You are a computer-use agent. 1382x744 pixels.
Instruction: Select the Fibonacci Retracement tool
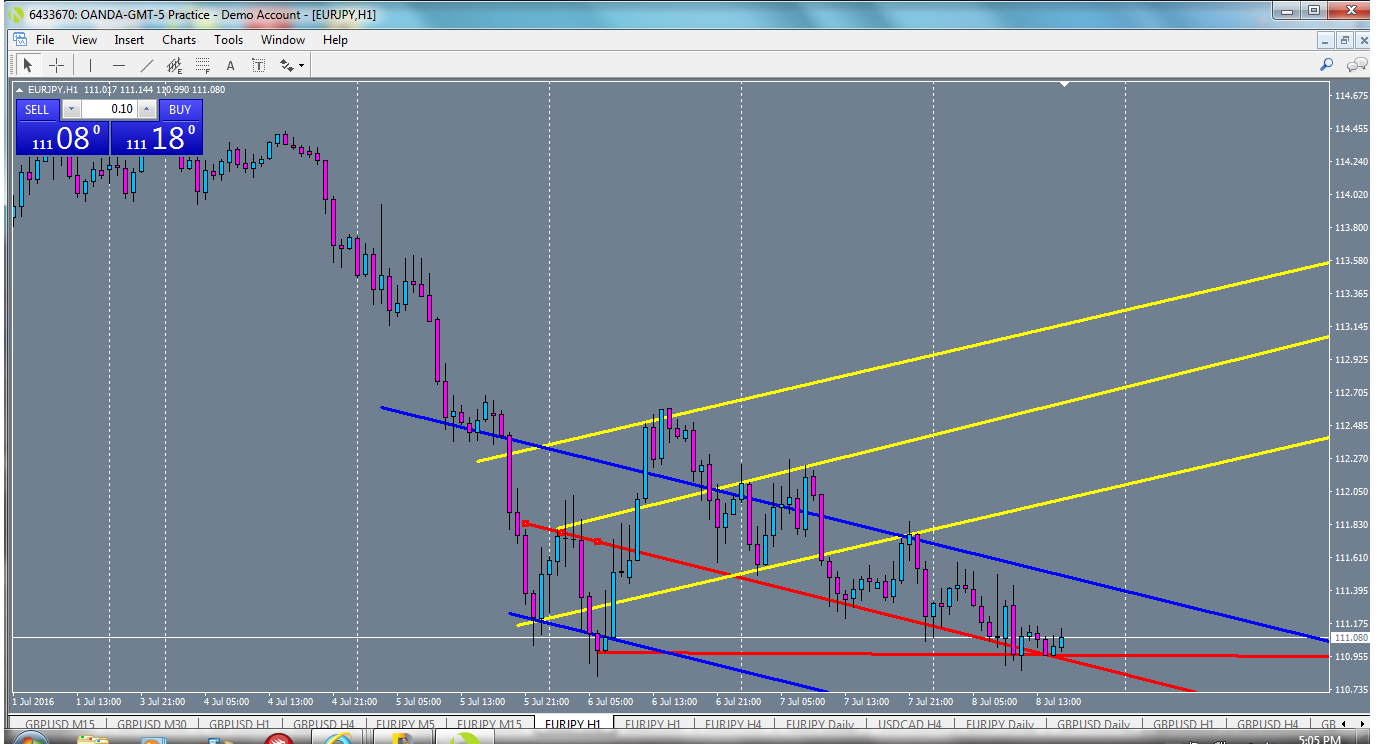tap(201, 64)
